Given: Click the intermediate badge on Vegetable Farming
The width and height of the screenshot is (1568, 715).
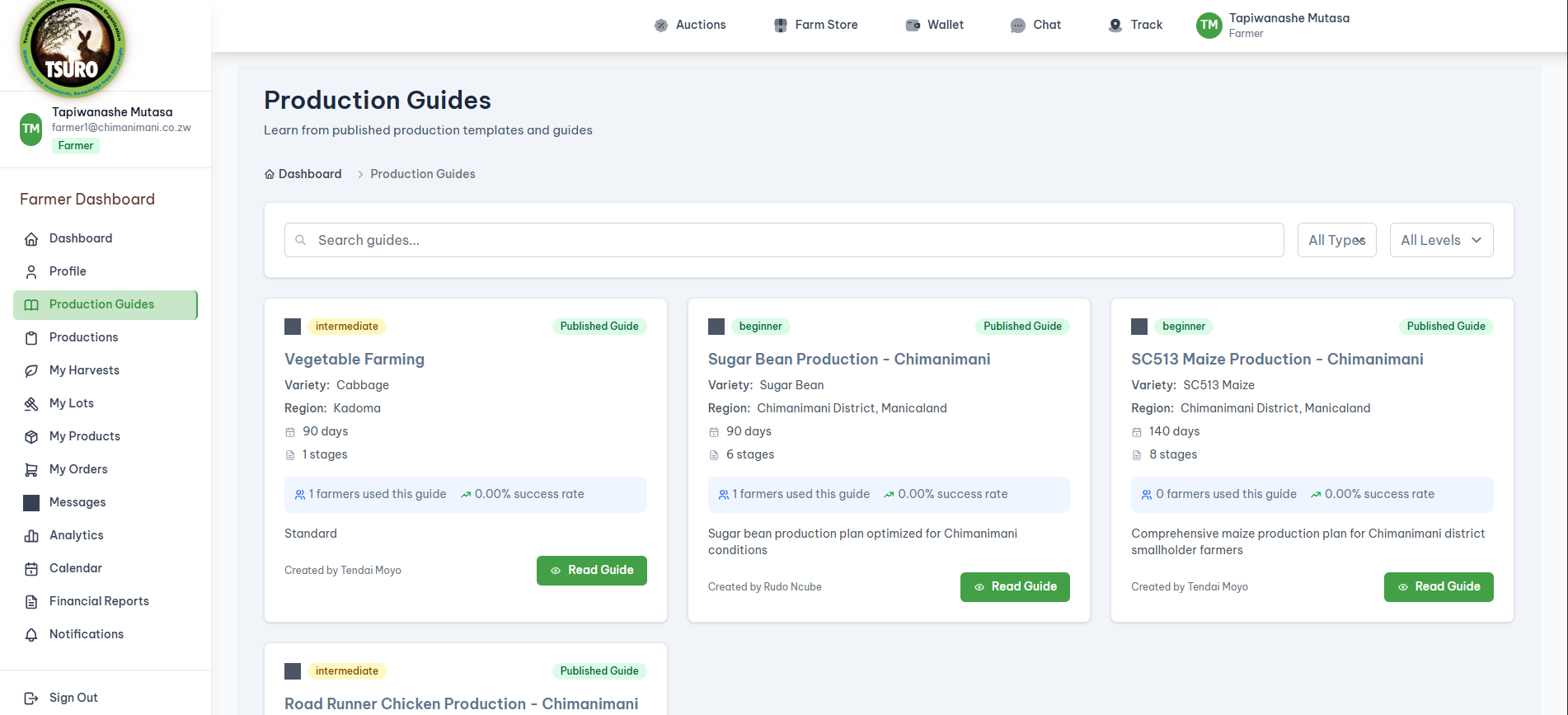Looking at the screenshot, I should [x=347, y=327].
